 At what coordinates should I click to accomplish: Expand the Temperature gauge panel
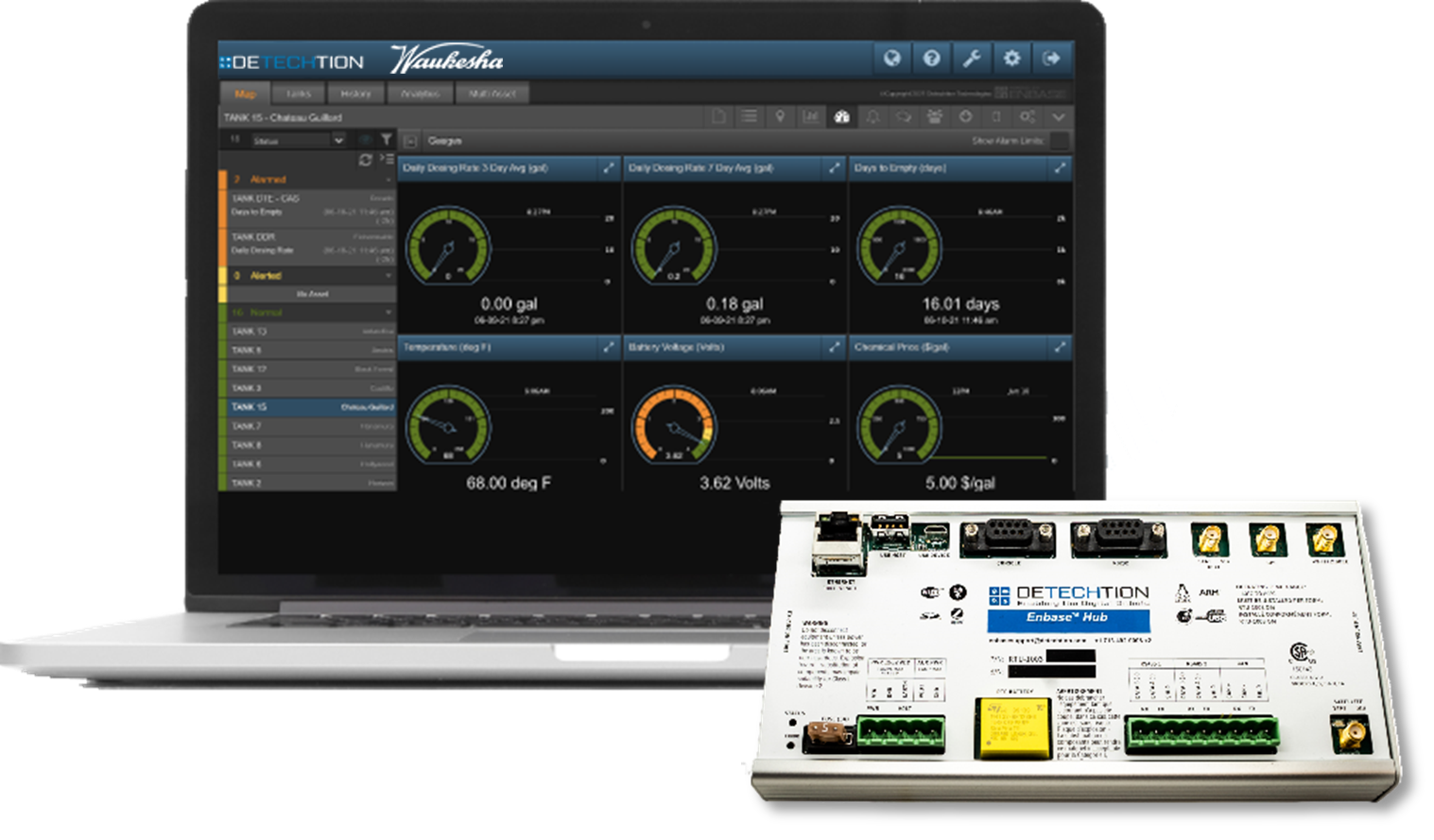point(609,348)
